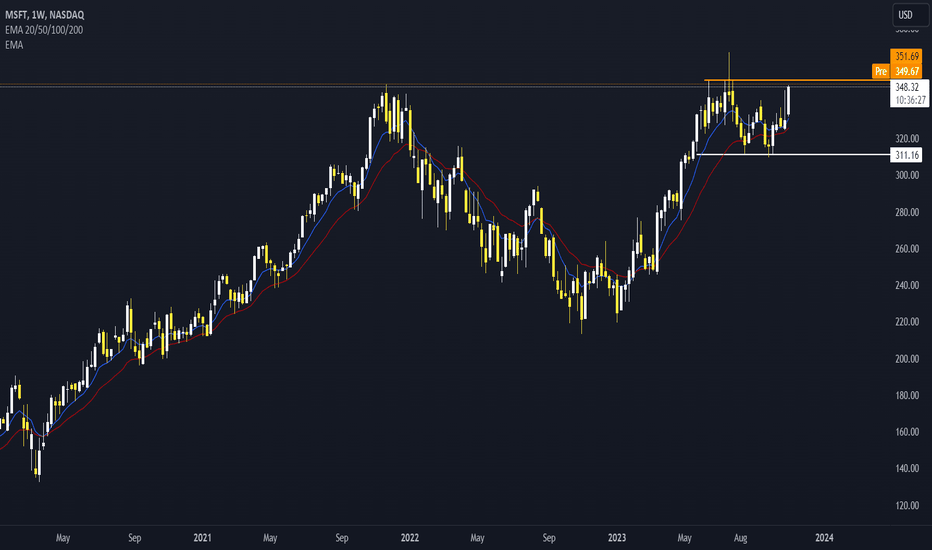Viewport: 932px width, 550px height.
Task: Click the MSFT, 1W, NASDAQ symbol title
Action: (45, 15)
